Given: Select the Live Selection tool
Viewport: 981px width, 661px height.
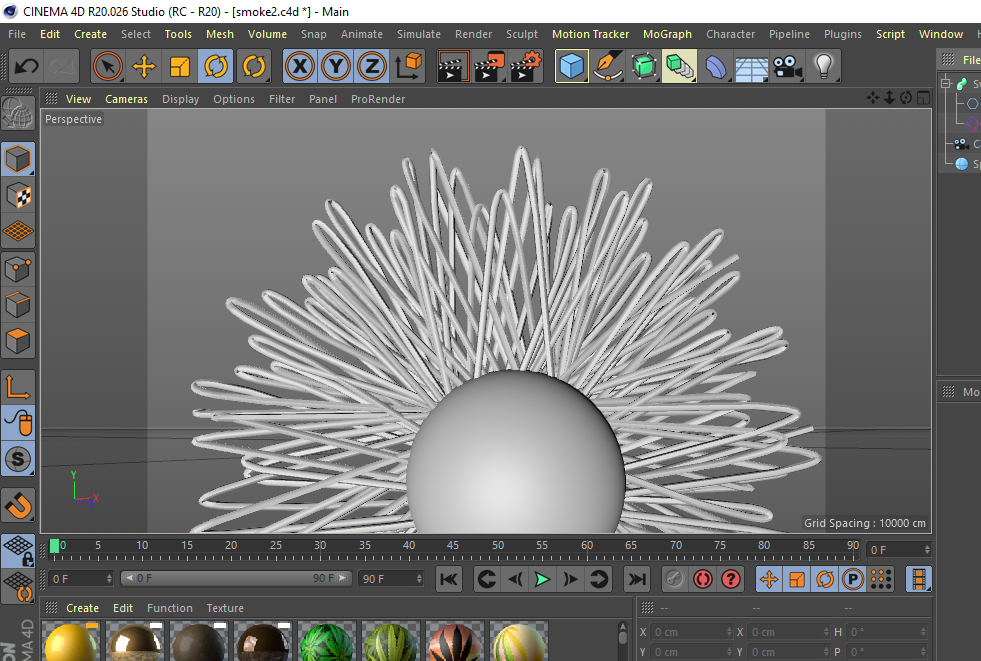Looking at the screenshot, I should [x=108, y=66].
